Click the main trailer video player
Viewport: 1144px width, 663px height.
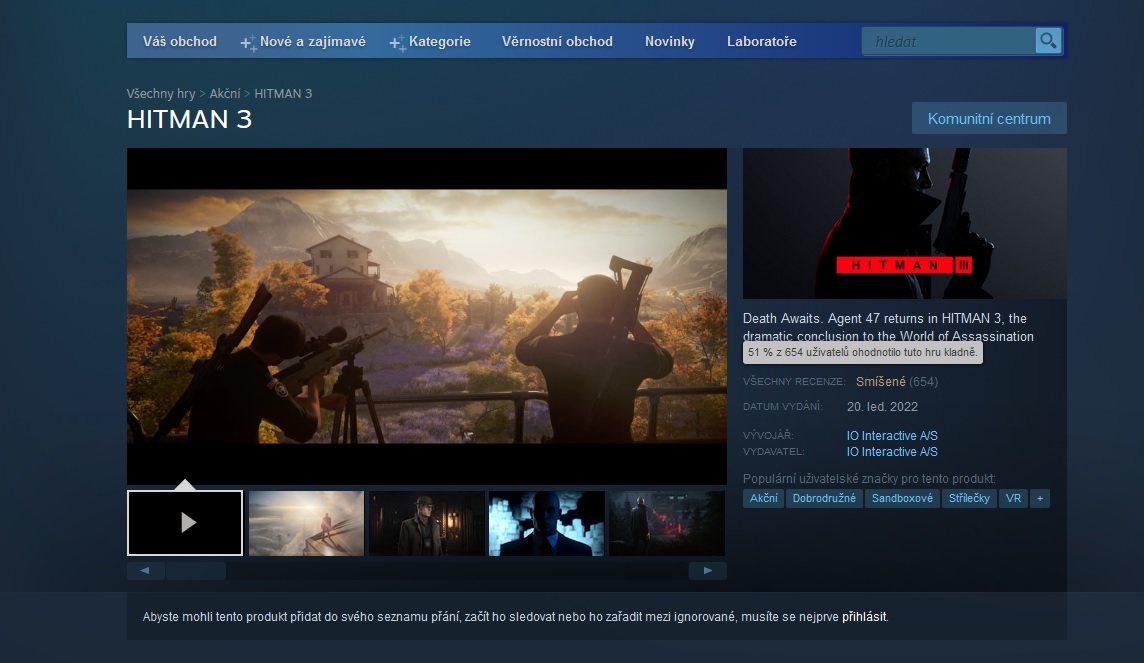pyautogui.click(x=427, y=317)
